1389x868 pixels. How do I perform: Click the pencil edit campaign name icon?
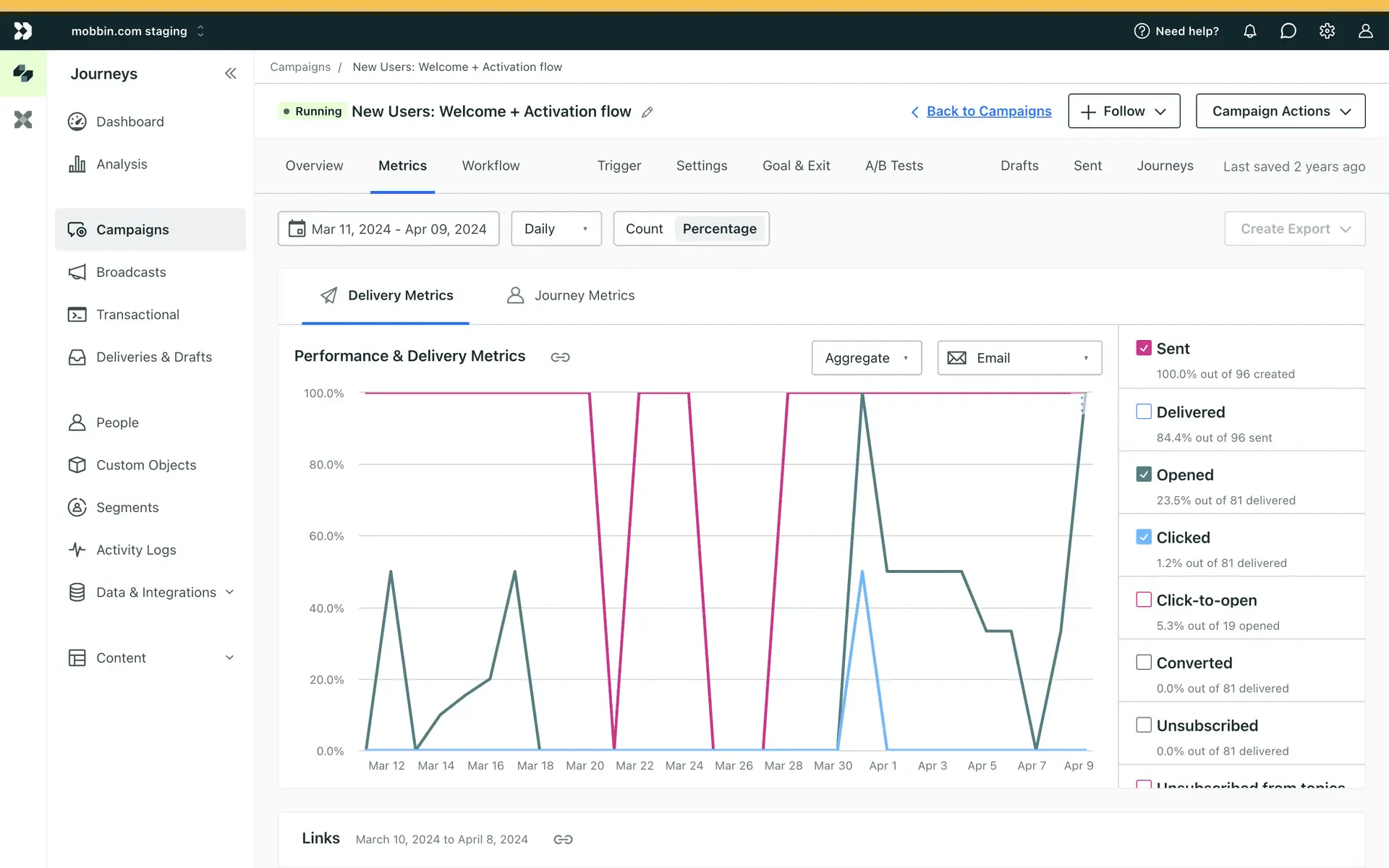coord(647,112)
